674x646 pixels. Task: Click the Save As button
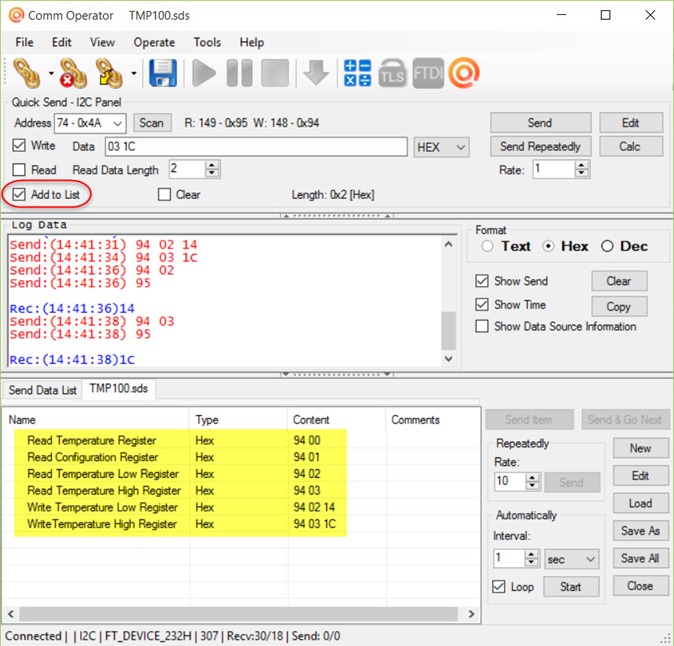640,531
